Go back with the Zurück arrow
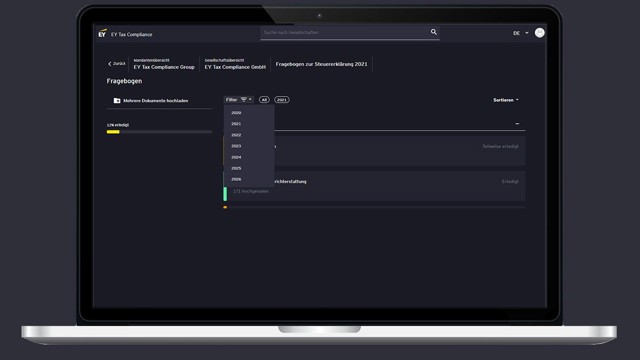Image resolution: width=640 pixels, height=360 pixels. (x=116, y=64)
